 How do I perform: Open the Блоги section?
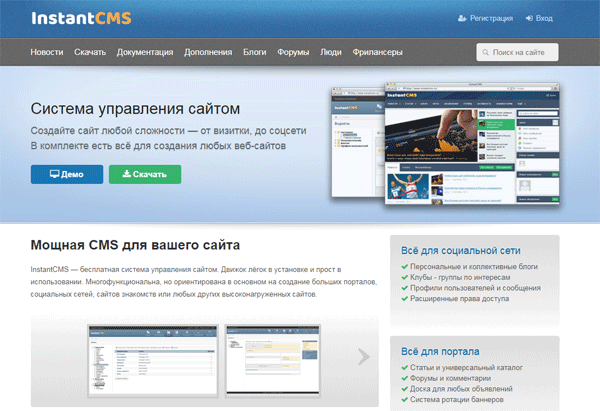click(255, 52)
